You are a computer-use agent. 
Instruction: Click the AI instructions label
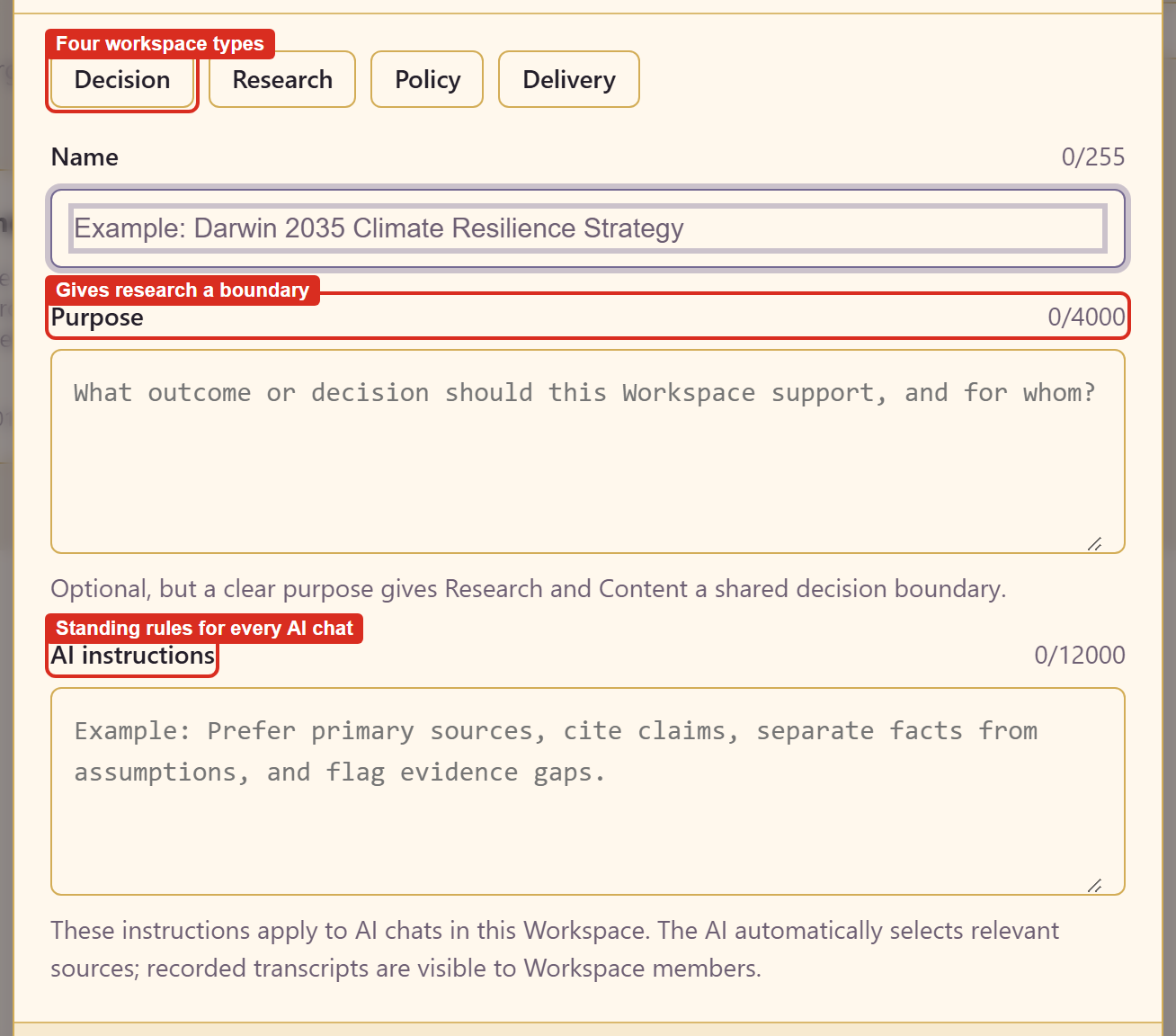pyautogui.click(x=133, y=656)
